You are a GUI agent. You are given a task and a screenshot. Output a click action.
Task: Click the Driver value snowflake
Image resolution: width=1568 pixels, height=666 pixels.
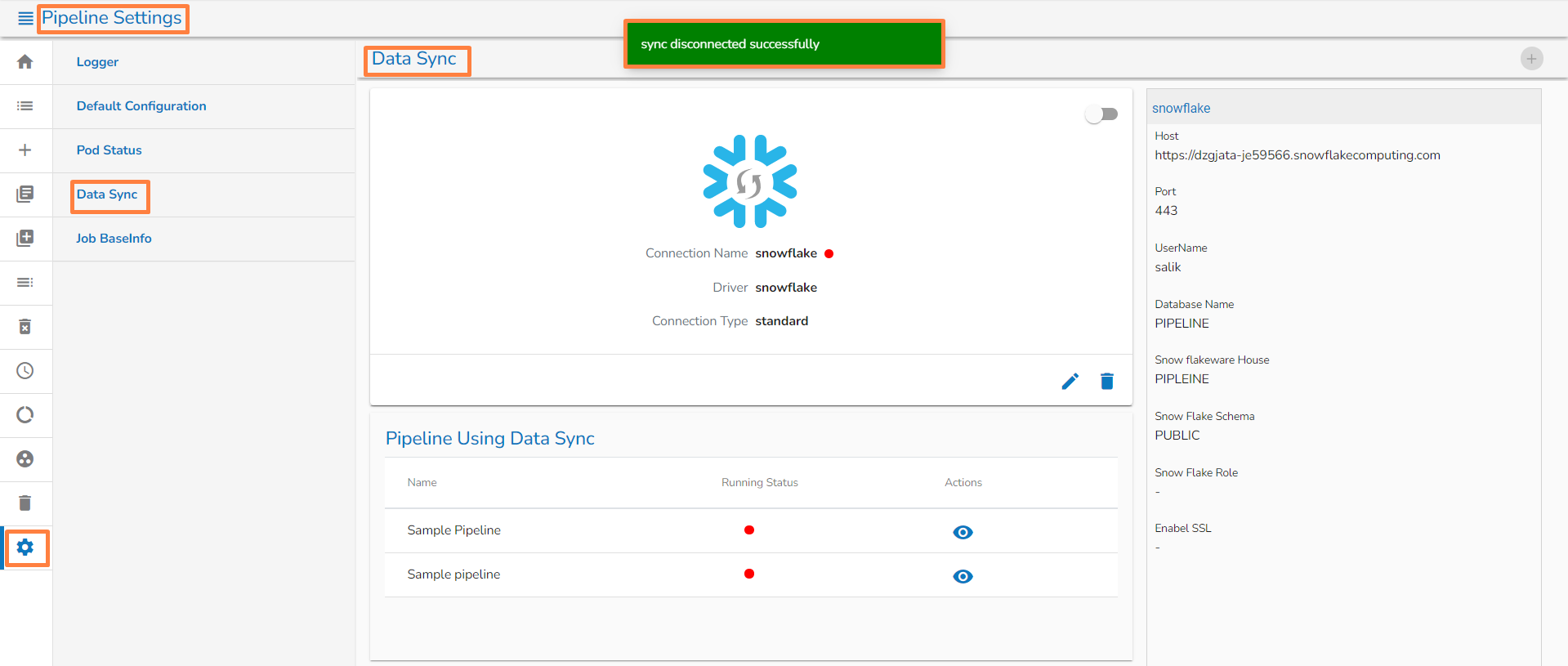tap(786, 288)
